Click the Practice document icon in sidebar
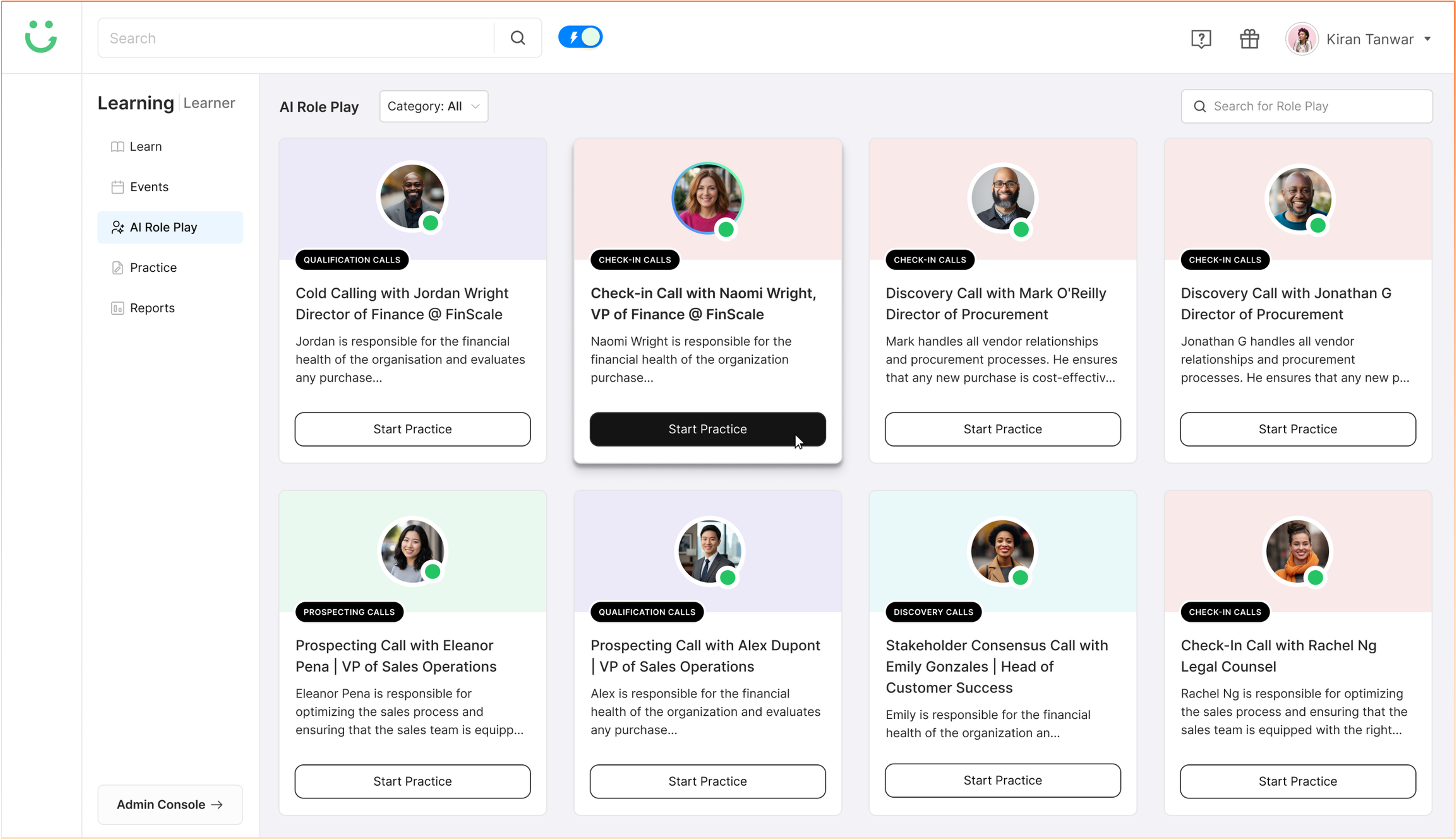This screenshot has width=1456, height=839. [x=118, y=268]
